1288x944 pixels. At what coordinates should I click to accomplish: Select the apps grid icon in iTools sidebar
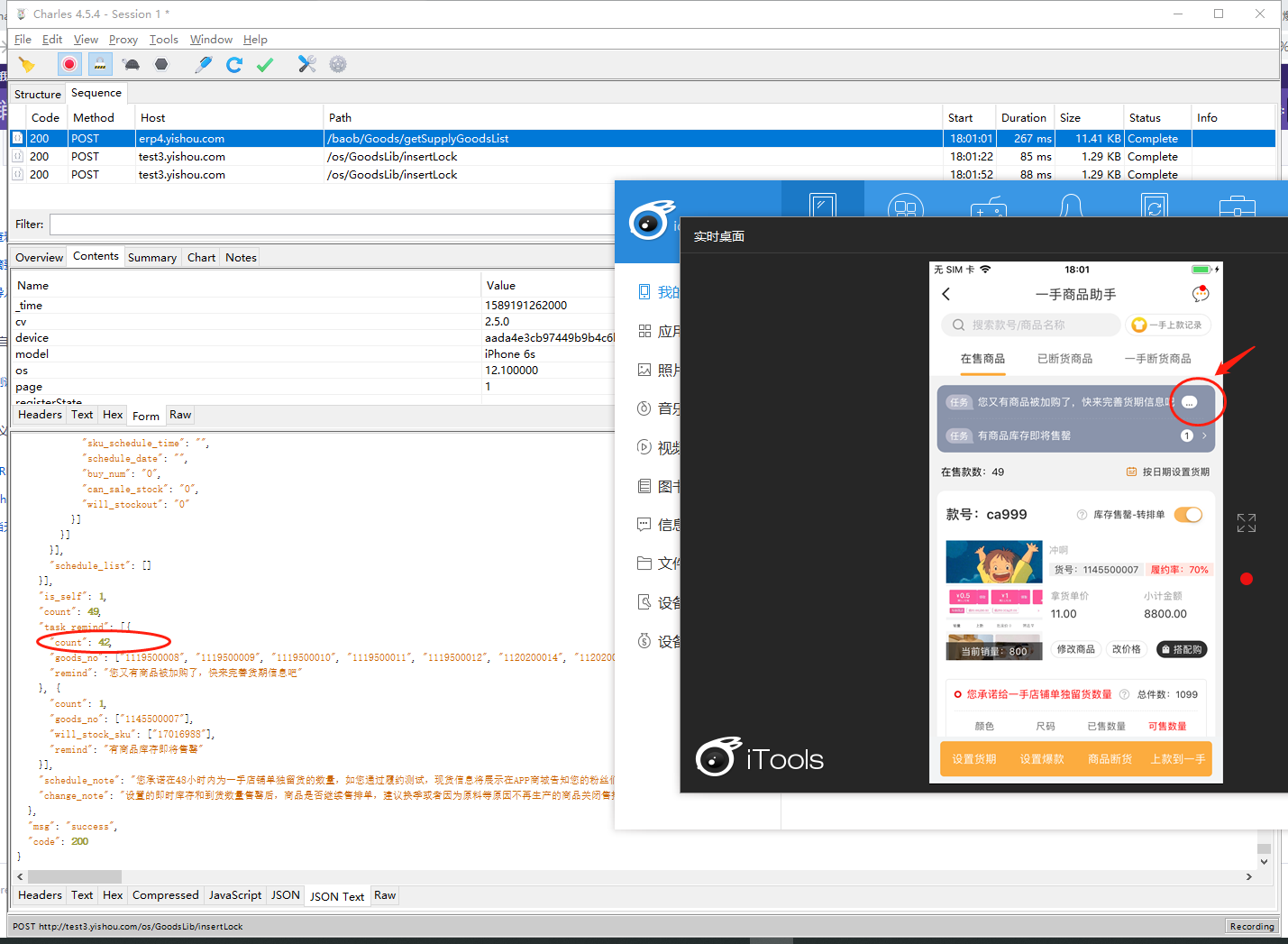click(x=644, y=331)
